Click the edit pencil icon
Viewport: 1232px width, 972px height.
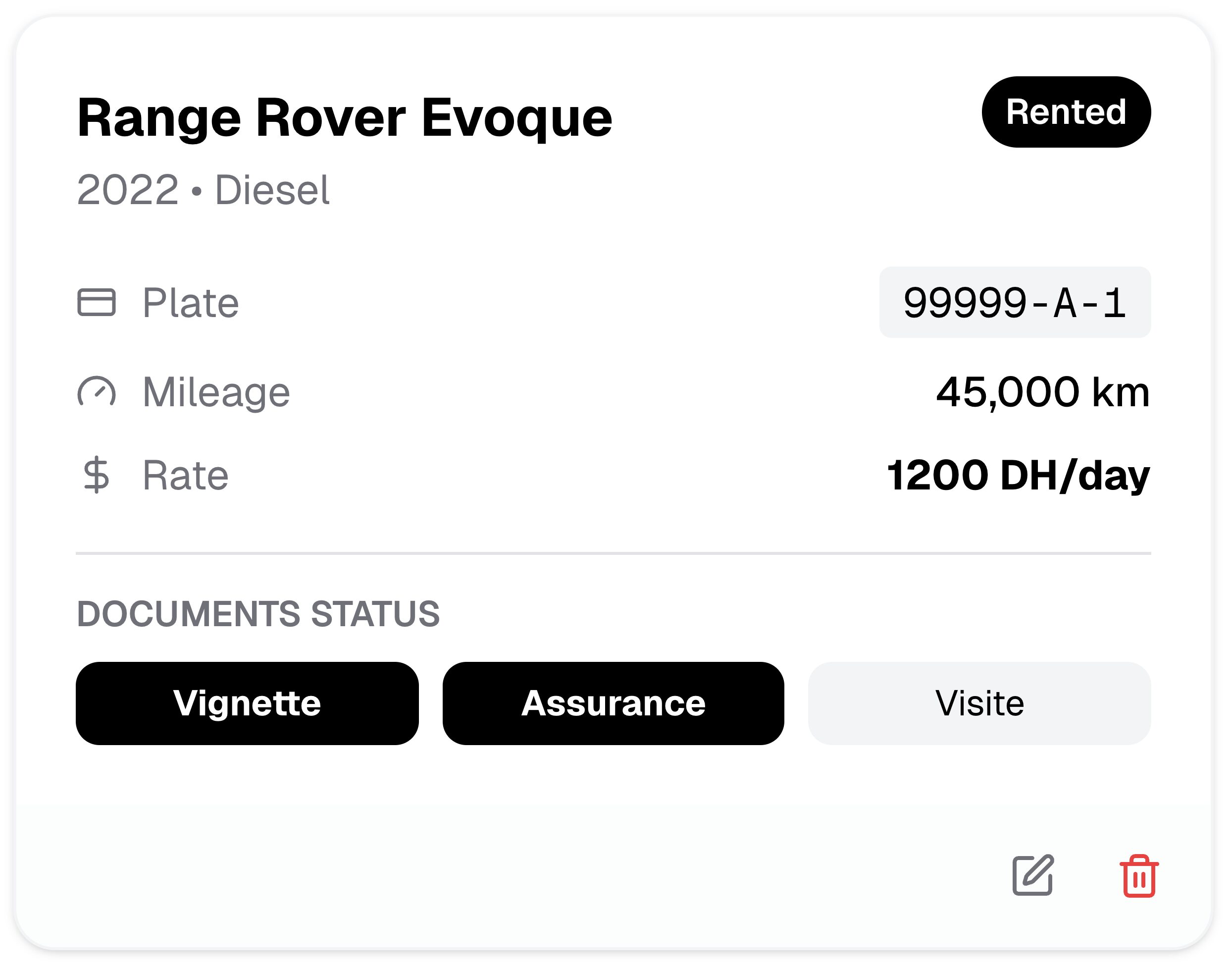1033,875
